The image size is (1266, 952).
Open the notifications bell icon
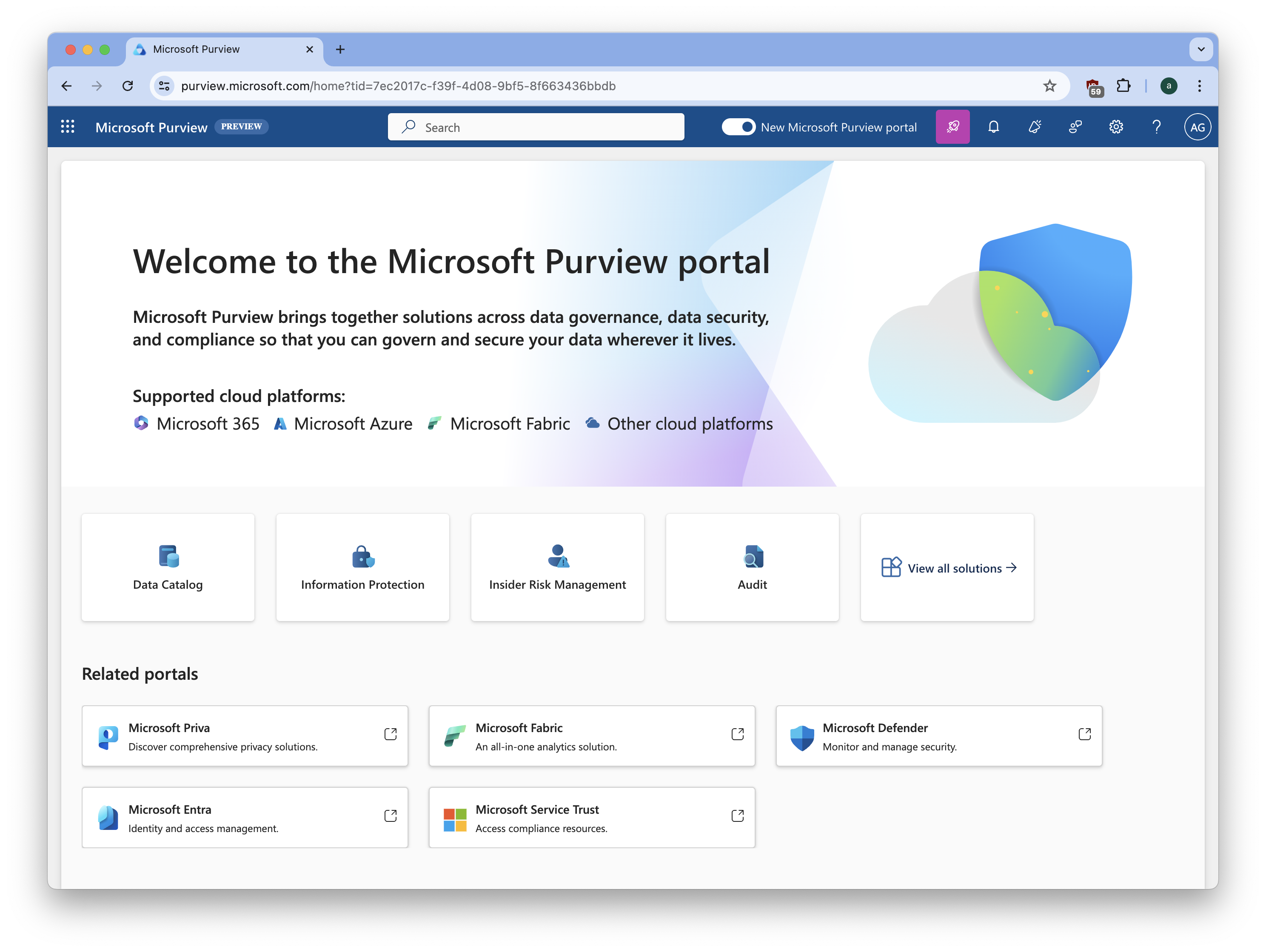994,127
